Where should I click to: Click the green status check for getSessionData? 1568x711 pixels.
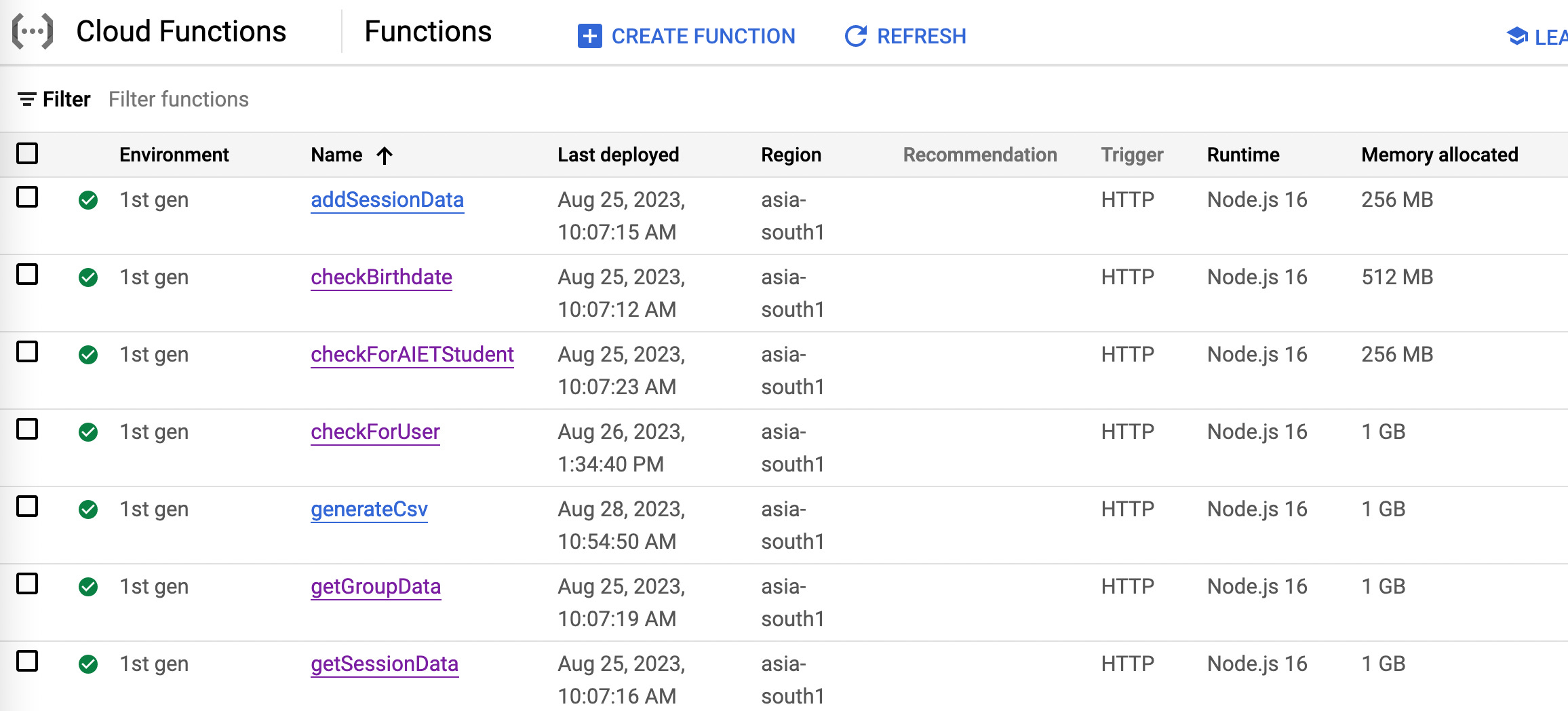coord(88,664)
